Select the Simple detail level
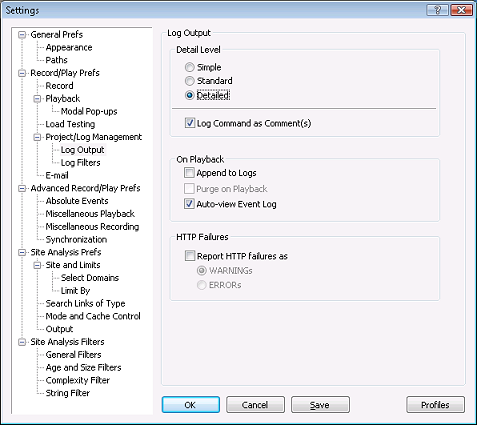This screenshot has width=477, height=425. 190,67
